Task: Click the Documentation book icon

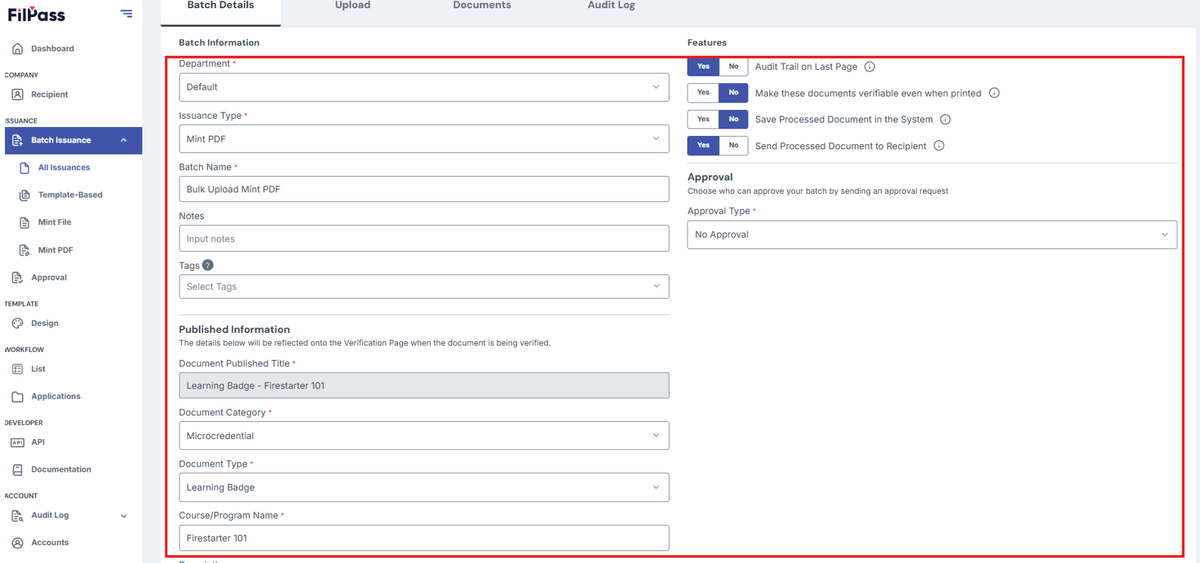Action: coord(18,469)
